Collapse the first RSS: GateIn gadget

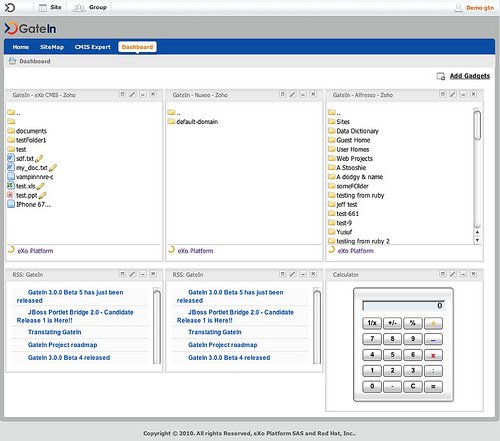point(143,274)
